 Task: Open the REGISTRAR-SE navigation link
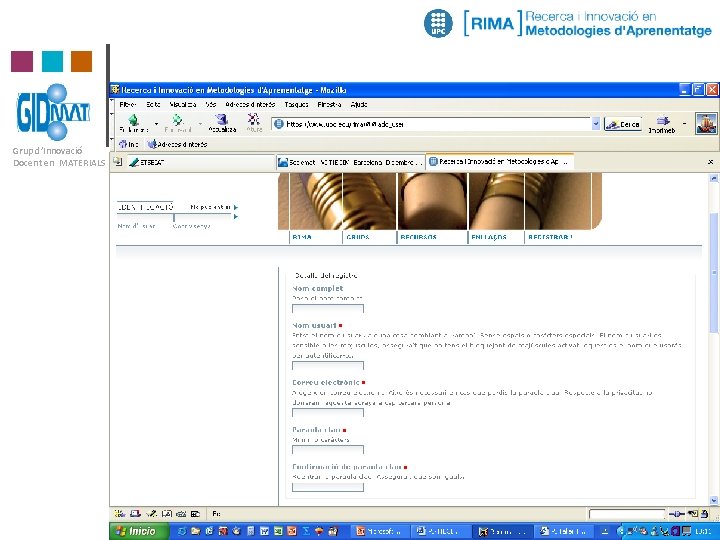550,237
